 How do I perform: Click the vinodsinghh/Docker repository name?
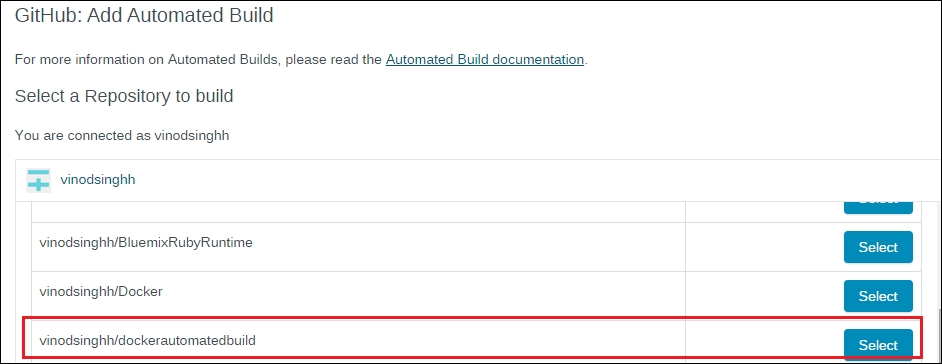click(x=101, y=291)
